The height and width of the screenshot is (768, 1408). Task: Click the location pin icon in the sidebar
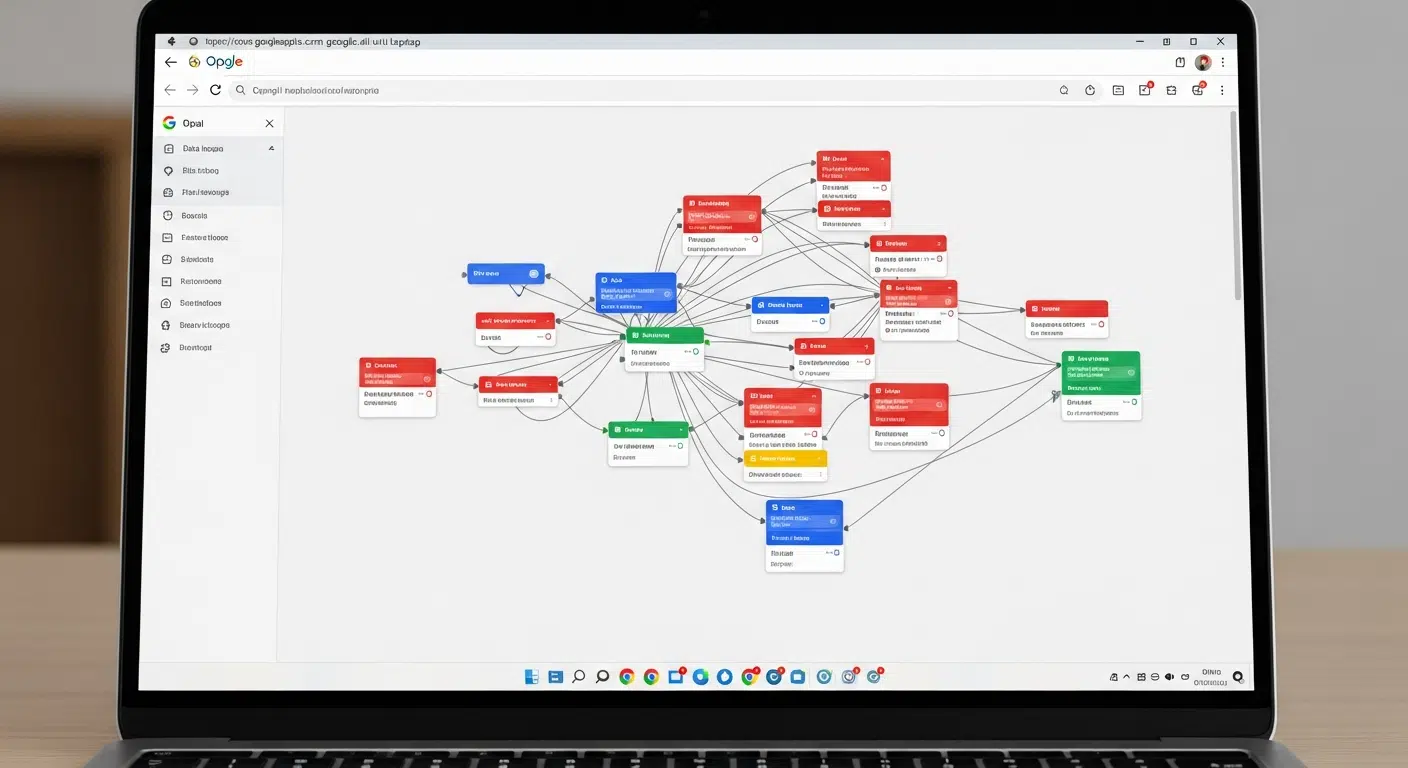pyautogui.click(x=168, y=170)
